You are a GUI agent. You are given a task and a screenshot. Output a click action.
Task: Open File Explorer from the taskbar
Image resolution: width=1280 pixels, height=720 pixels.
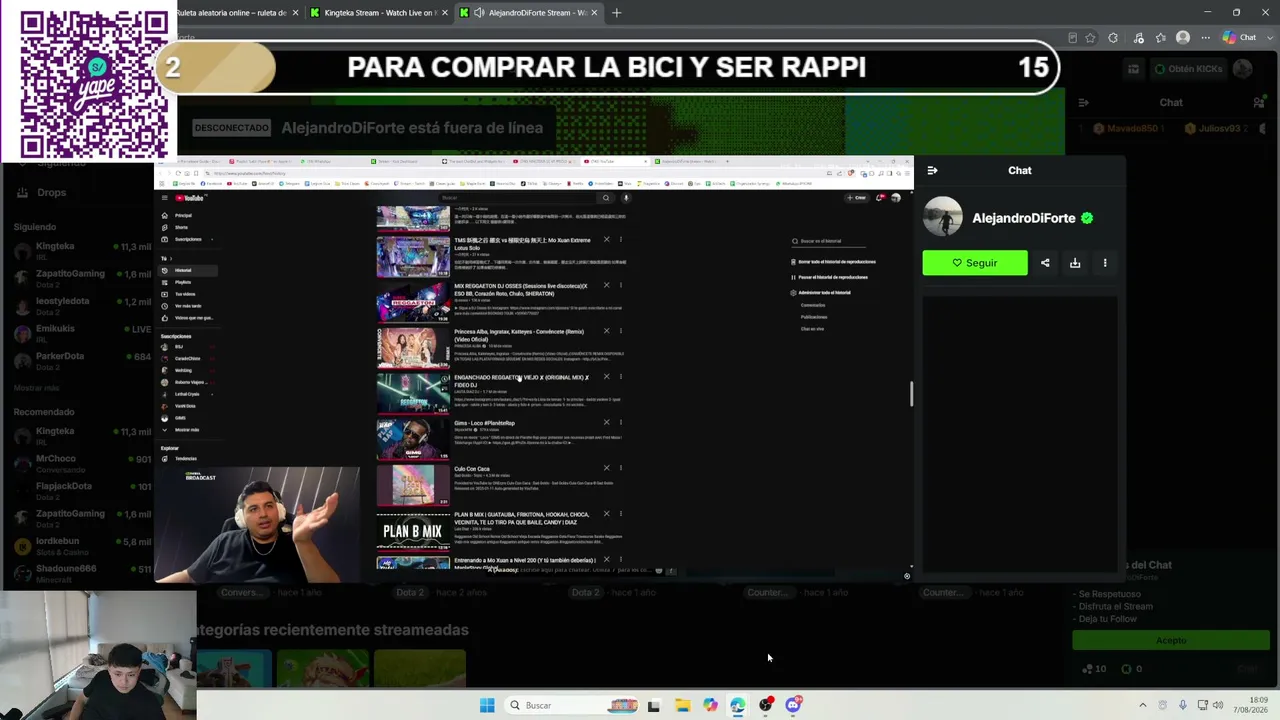[682, 705]
